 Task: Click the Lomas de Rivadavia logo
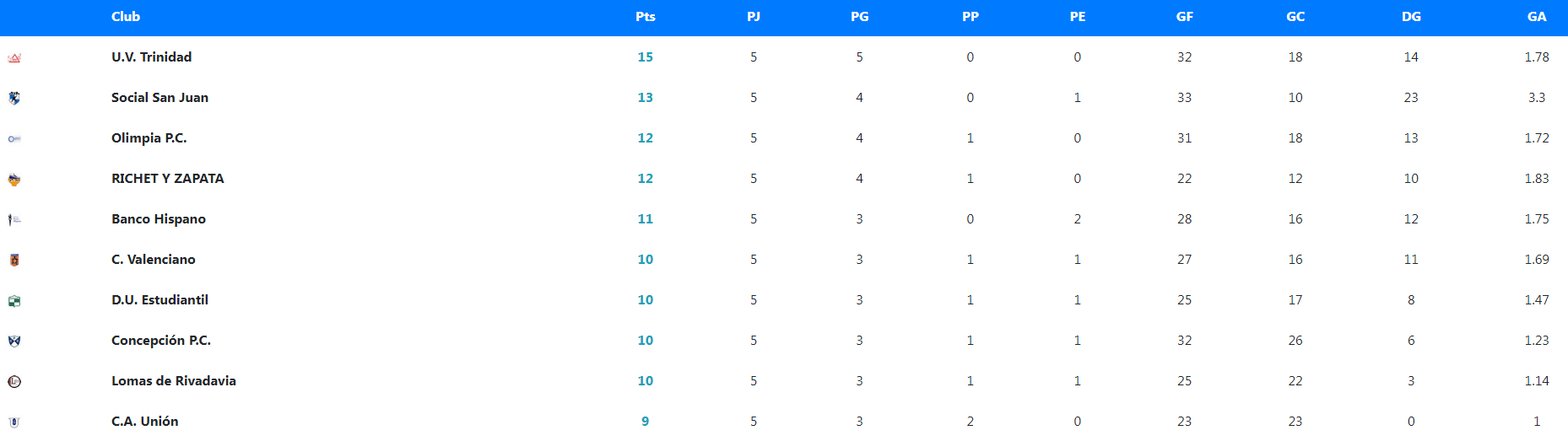[14, 381]
